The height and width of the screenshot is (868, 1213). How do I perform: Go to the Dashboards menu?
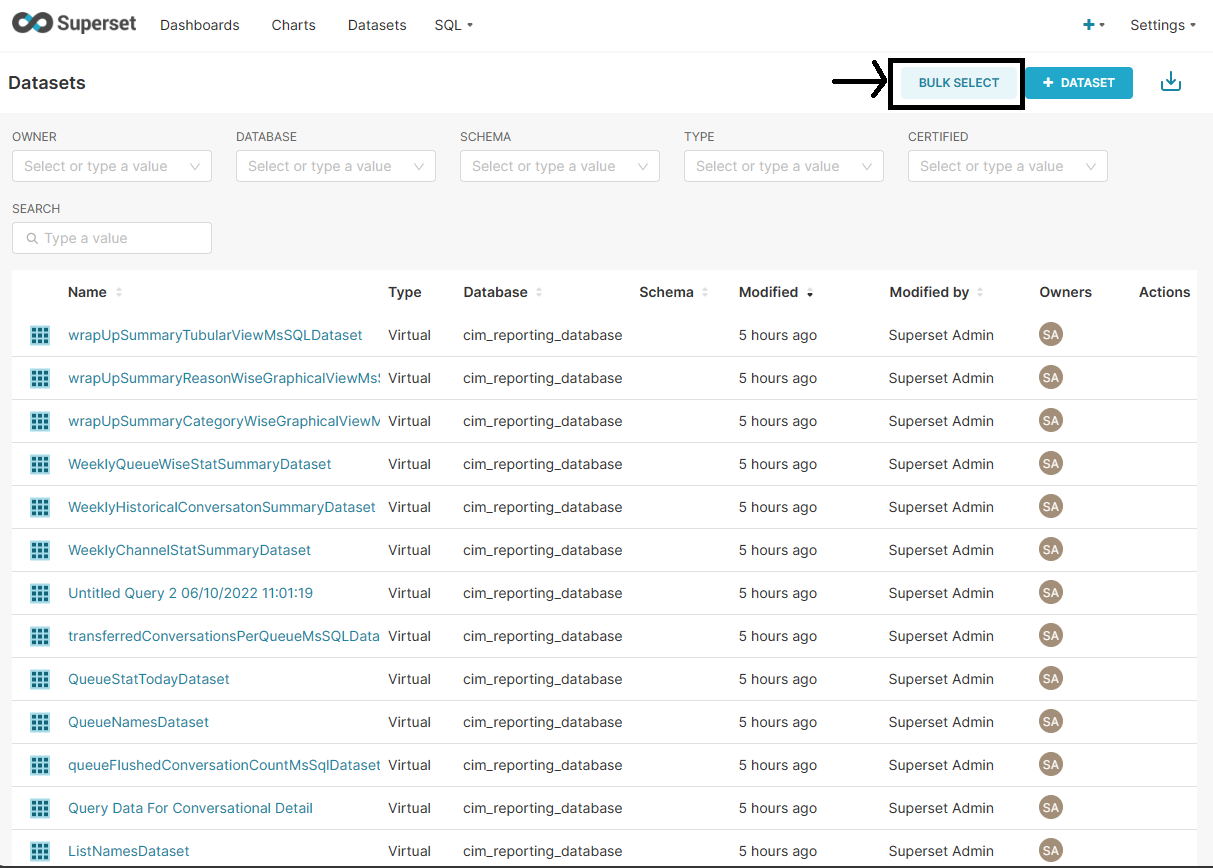199,25
